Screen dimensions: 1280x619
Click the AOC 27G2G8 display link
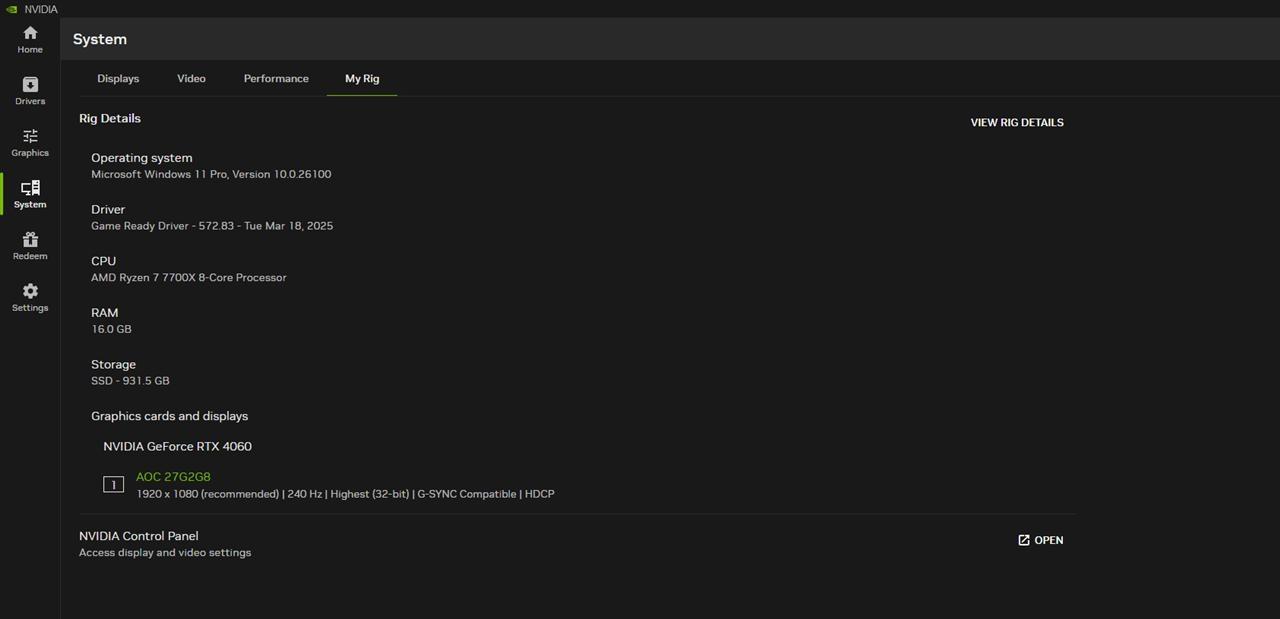click(173, 477)
